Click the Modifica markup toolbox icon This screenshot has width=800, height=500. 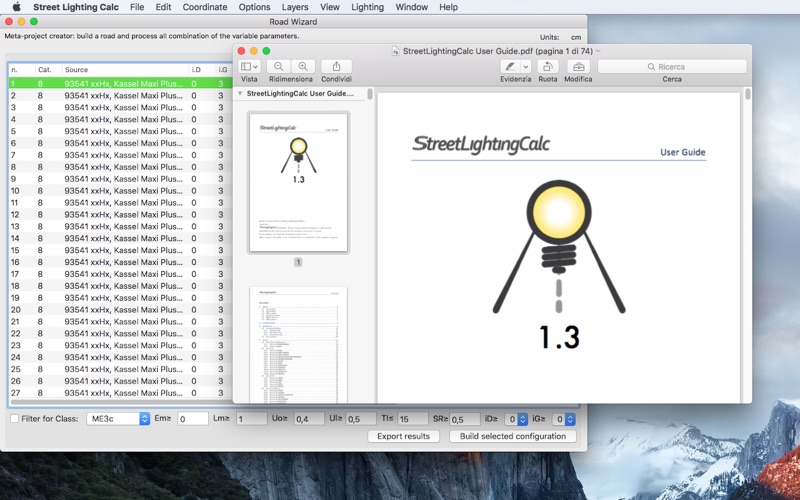(x=578, y=66)
